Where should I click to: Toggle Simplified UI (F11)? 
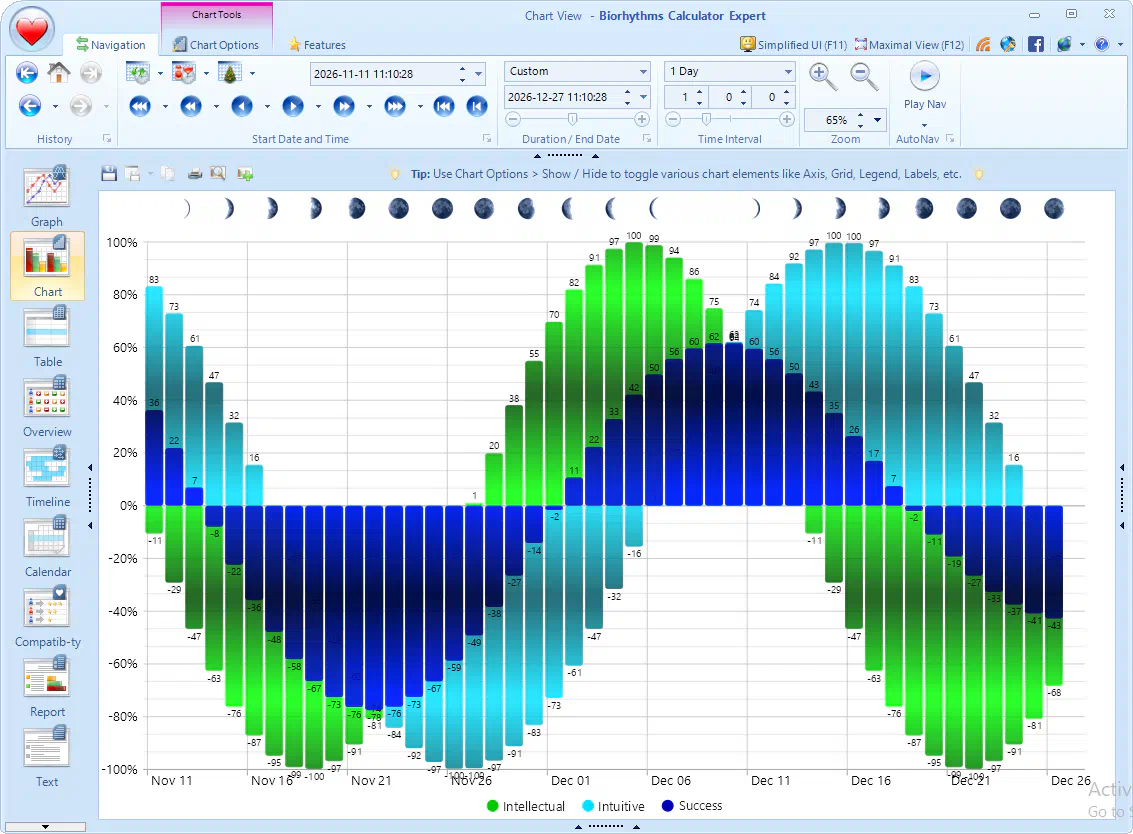[793, 44]
